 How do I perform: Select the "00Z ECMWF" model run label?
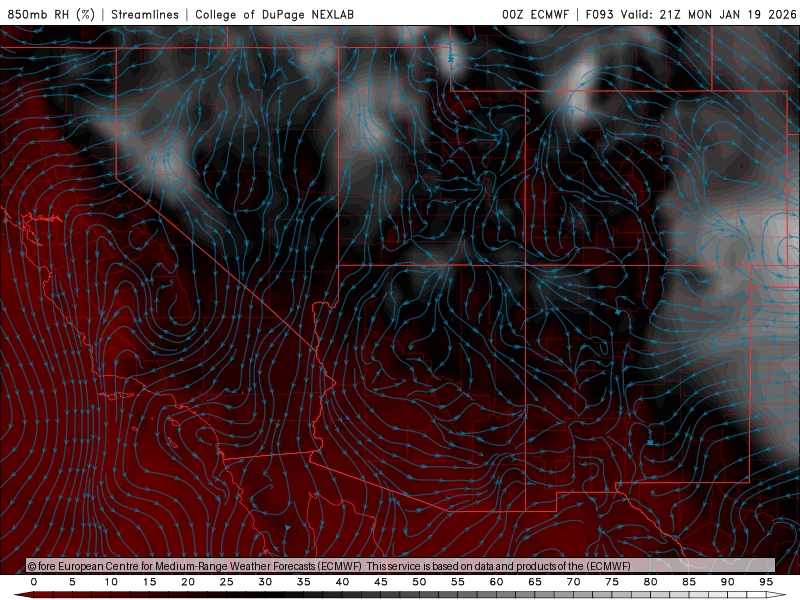[x=535, y=14]
